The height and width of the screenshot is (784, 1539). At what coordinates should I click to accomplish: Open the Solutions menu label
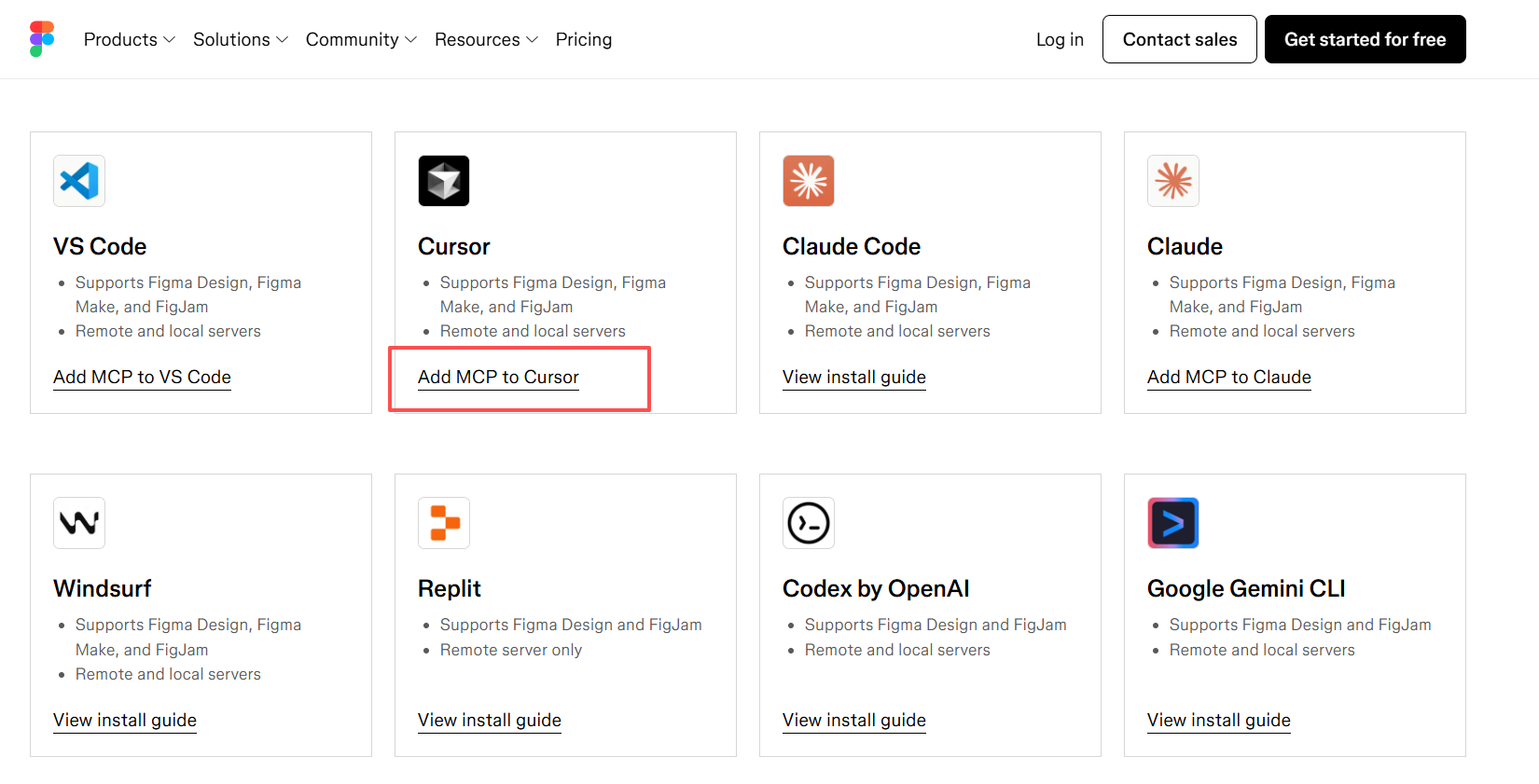(231, 39)
